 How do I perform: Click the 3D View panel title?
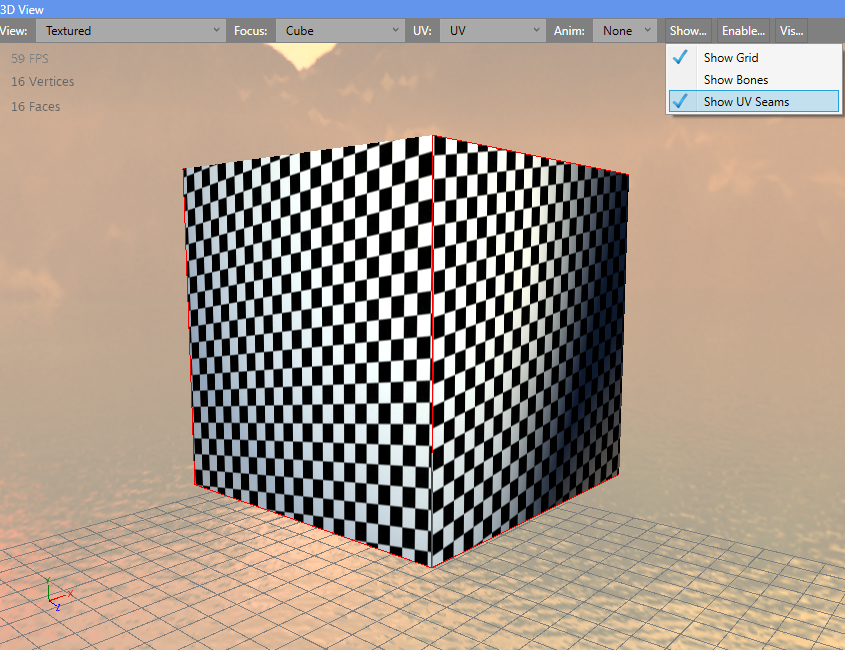(x=22, y=9)
